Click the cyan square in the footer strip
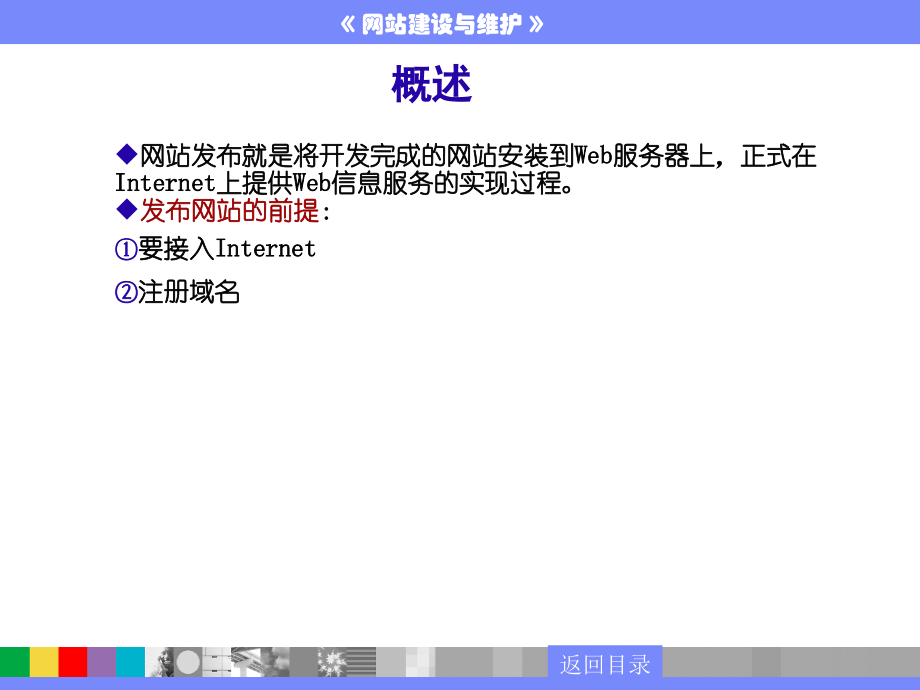 pyautogui.click(x=130, y=662)
